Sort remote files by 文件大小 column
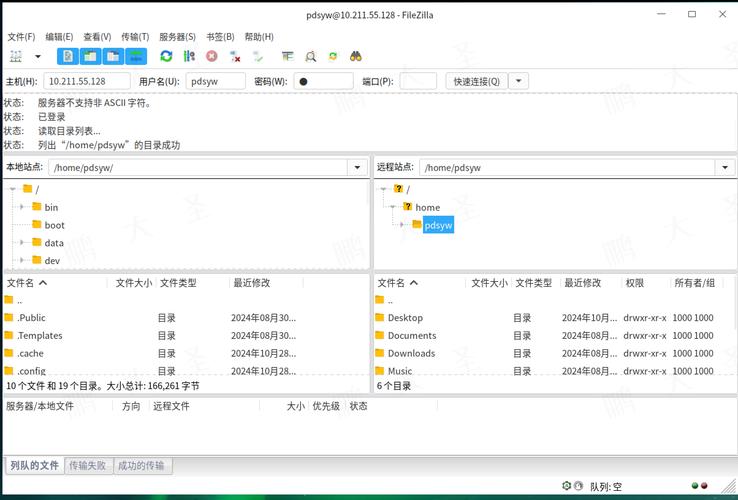 pos(489,283)
